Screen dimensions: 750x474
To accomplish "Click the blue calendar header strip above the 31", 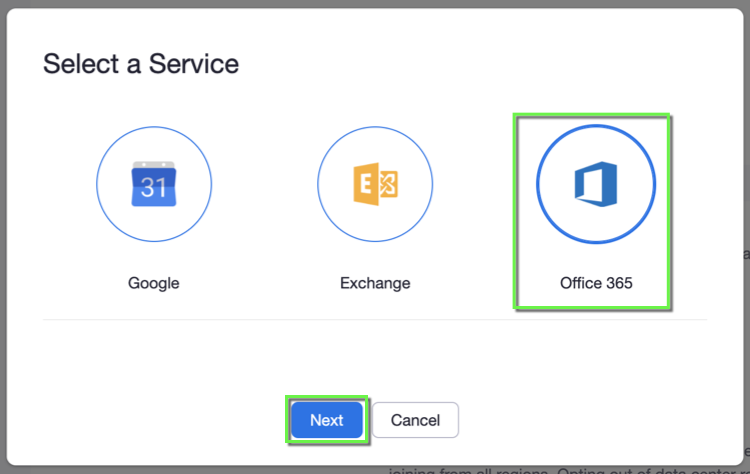I will coord(153,168).
